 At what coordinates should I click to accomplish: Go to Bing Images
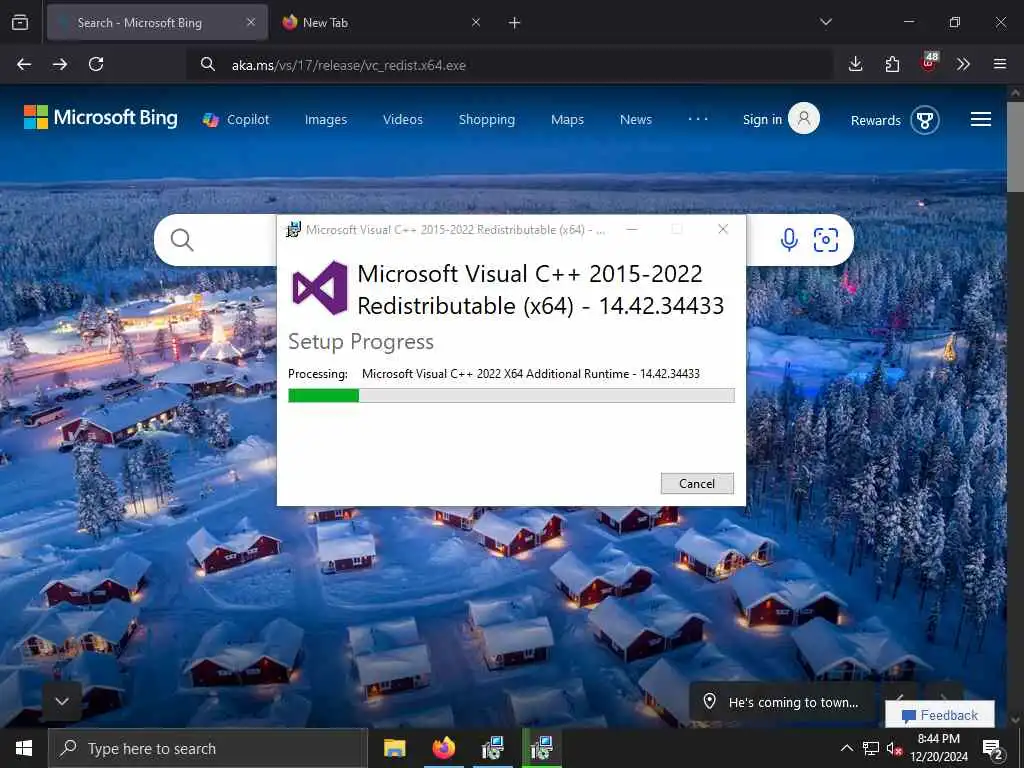point(326,120)
